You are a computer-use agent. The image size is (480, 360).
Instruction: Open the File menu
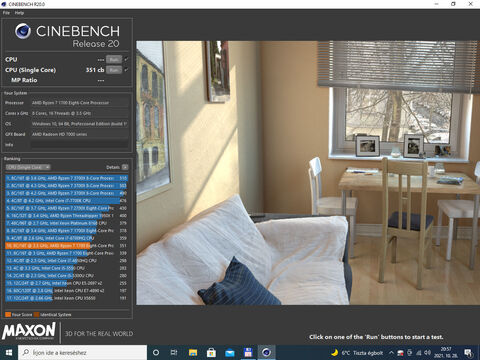(x=6, y=13)
